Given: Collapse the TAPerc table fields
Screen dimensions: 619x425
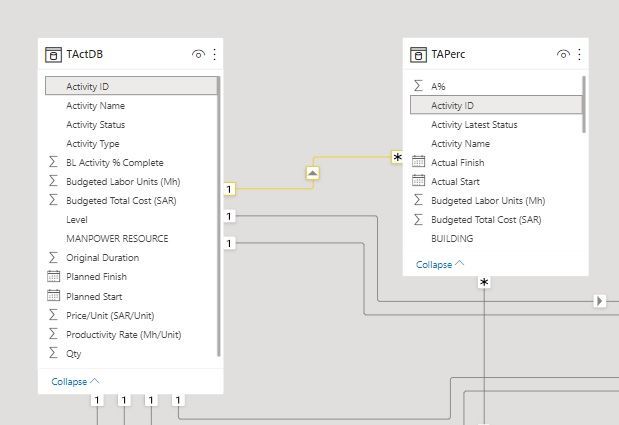Looking at the screenshot, I should point(440,265).
